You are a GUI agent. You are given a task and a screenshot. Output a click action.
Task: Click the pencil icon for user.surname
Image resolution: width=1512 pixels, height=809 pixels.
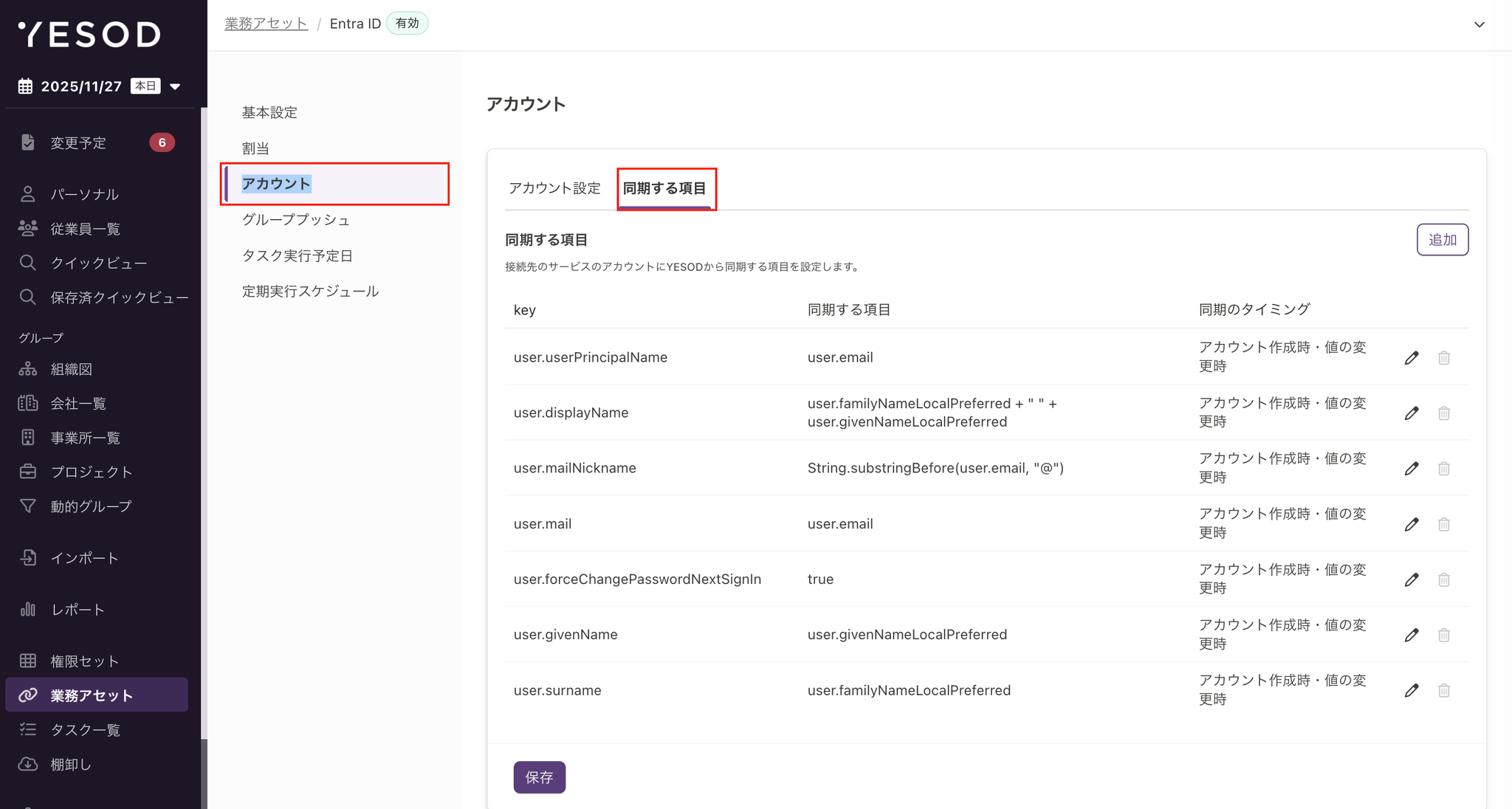pyautogui.click(x=1411, y=690)
